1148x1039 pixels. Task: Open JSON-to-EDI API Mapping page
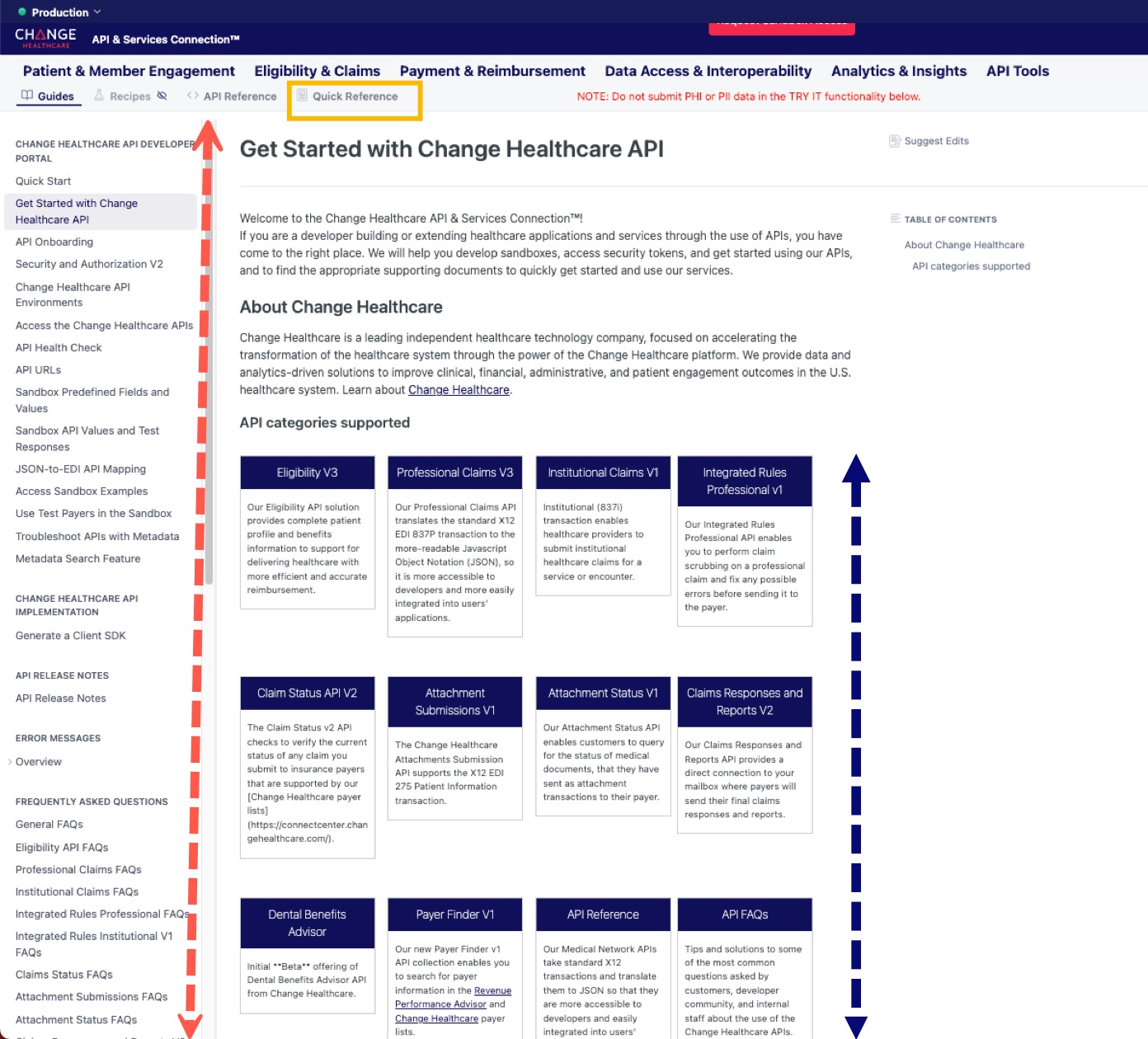(81, 469)
